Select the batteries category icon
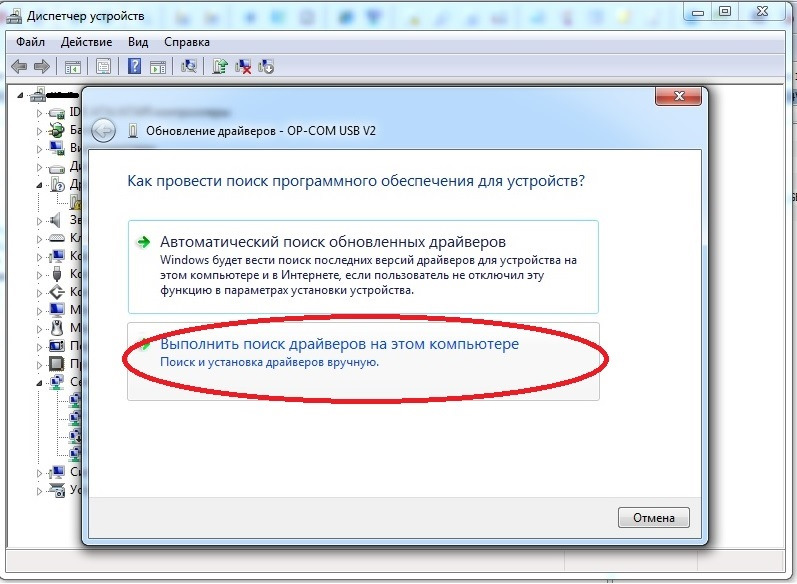This screenshot has width=797, height=584. pyautogui.click(x=56, y=131)
